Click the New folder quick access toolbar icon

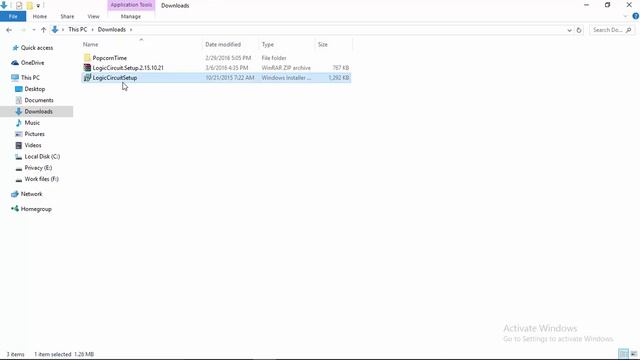point(29,6)
